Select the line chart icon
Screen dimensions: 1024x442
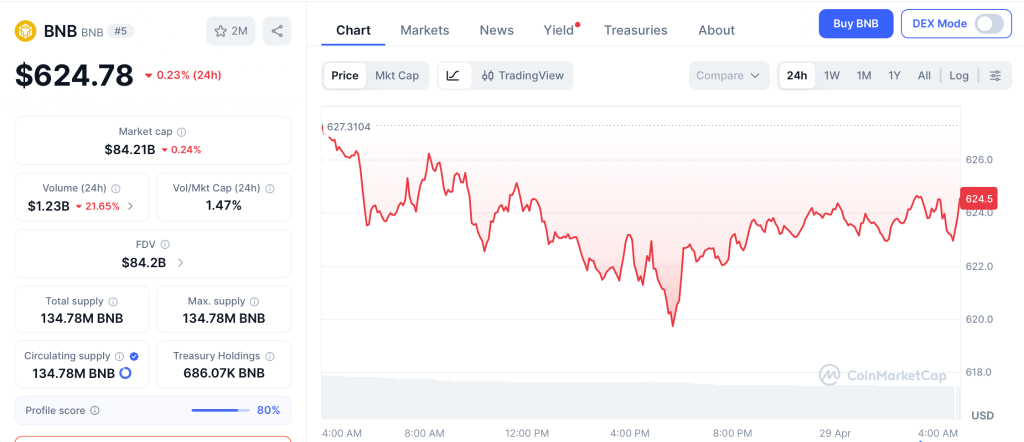[x=453, y=75]
